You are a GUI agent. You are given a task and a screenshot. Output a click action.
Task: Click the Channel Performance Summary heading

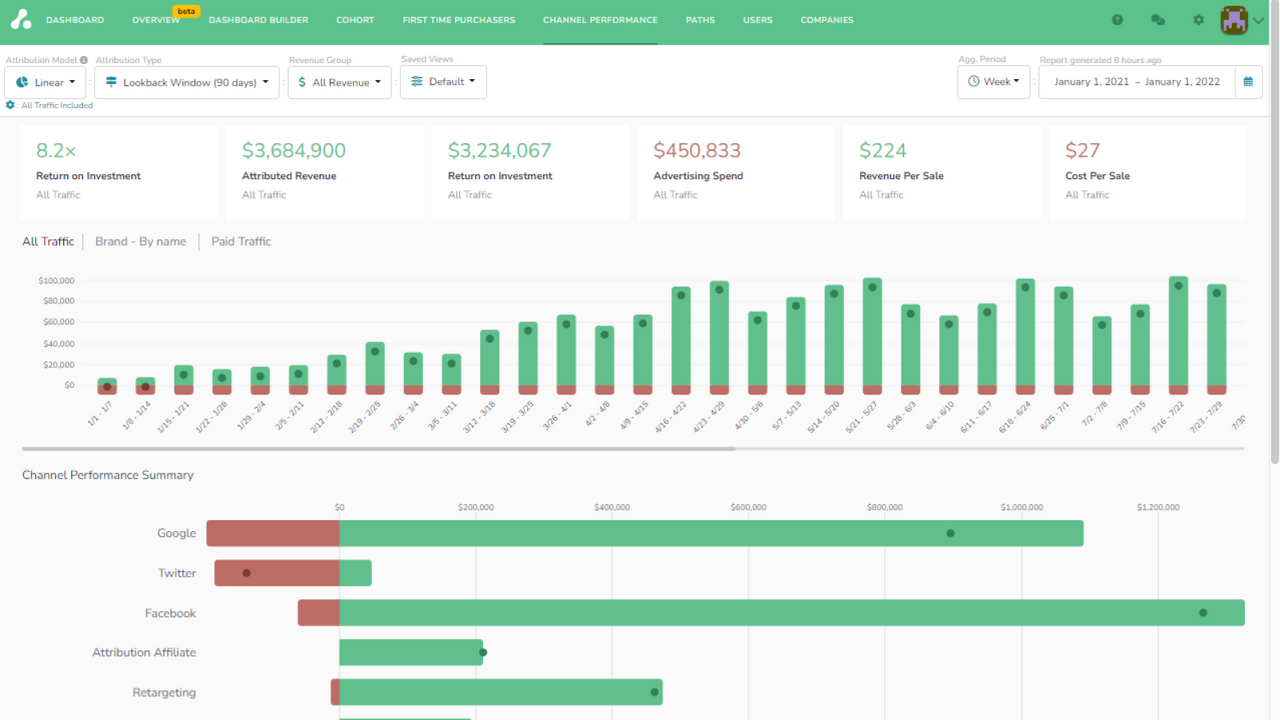[x=108, y=475]
